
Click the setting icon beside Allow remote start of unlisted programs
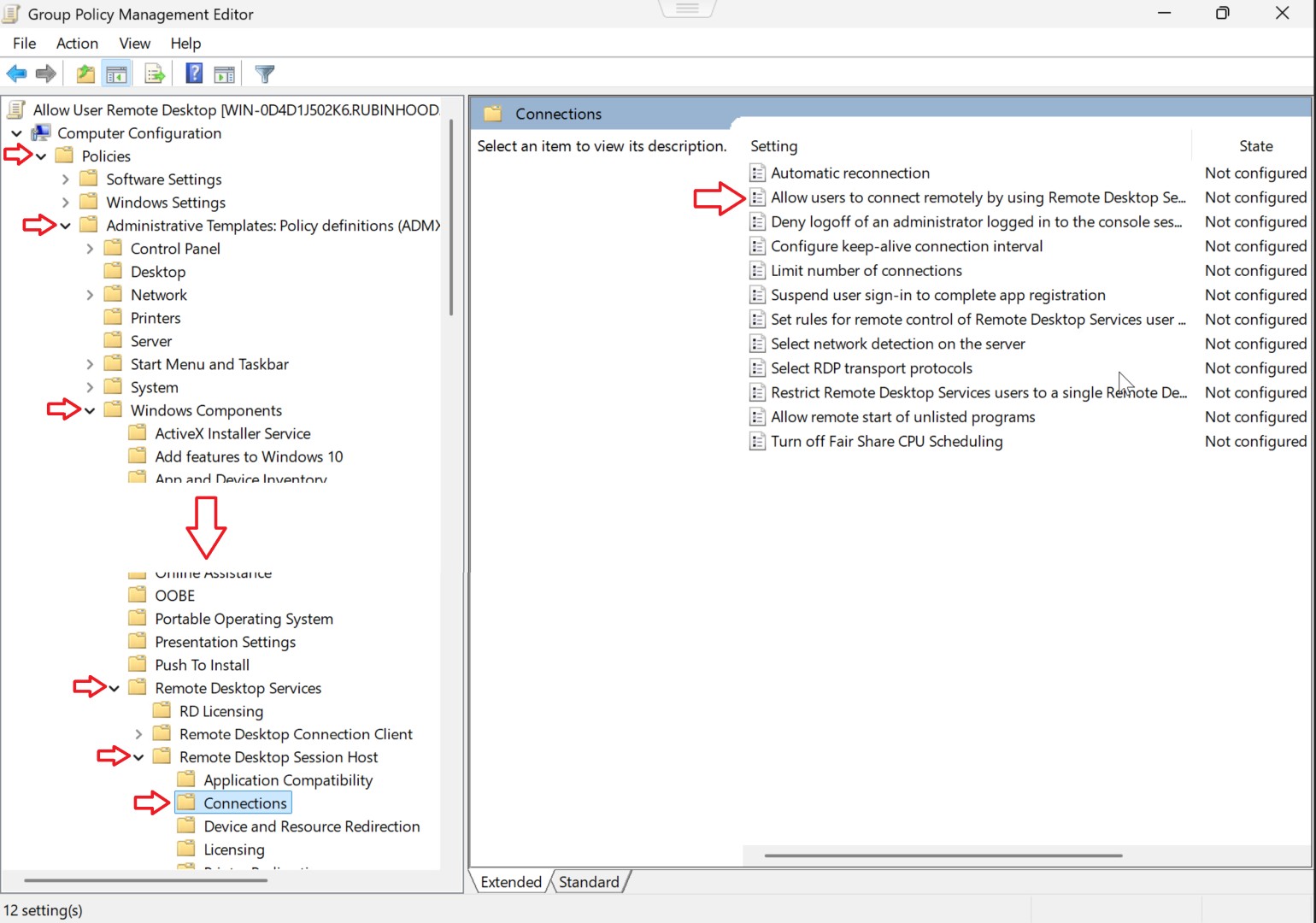757,417
